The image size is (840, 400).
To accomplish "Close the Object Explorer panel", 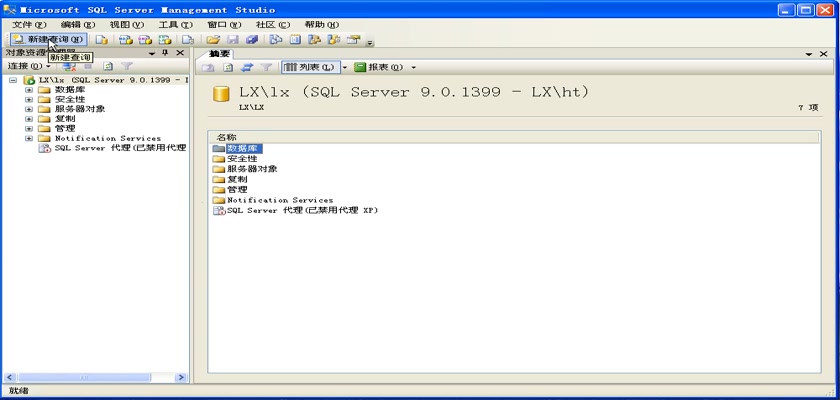I will point(180,53).
